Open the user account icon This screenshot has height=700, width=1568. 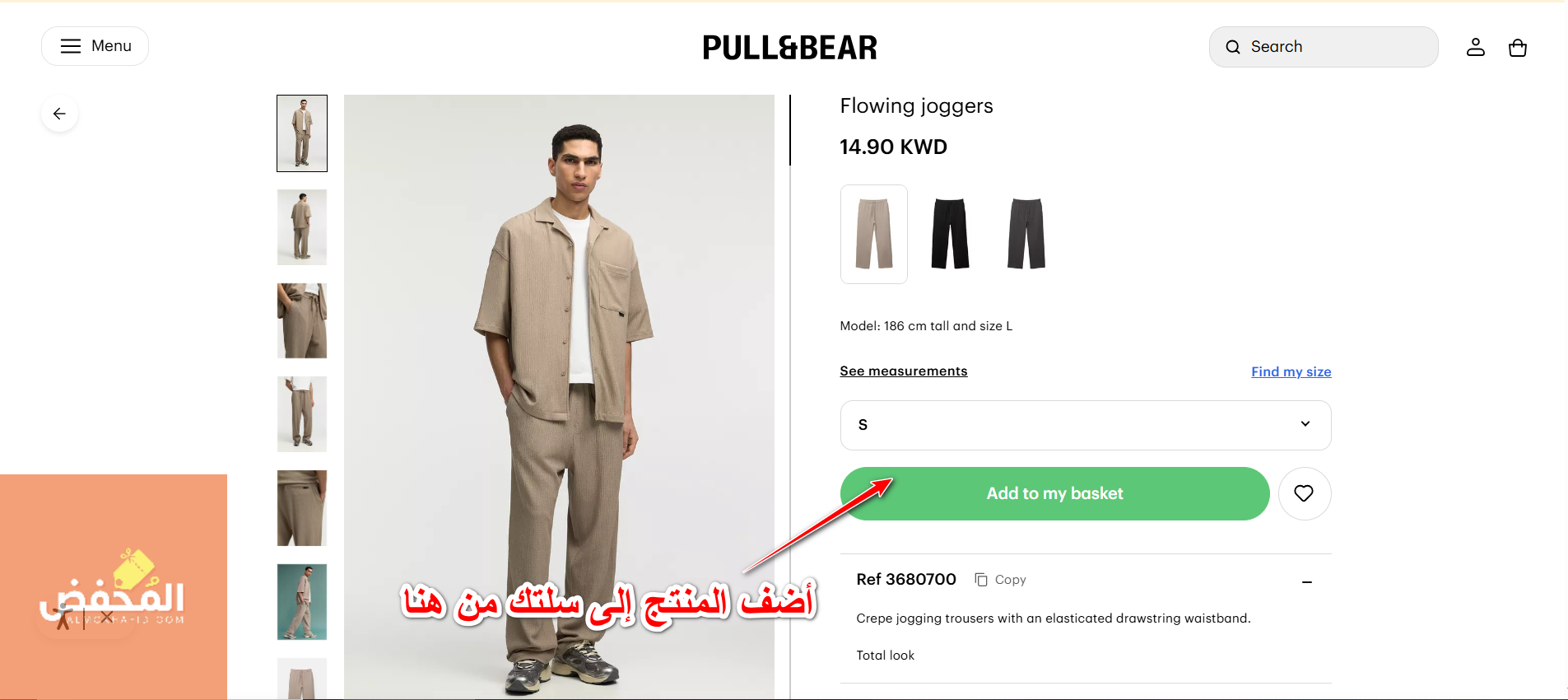pyautogui.click(x=1475, y=47)
